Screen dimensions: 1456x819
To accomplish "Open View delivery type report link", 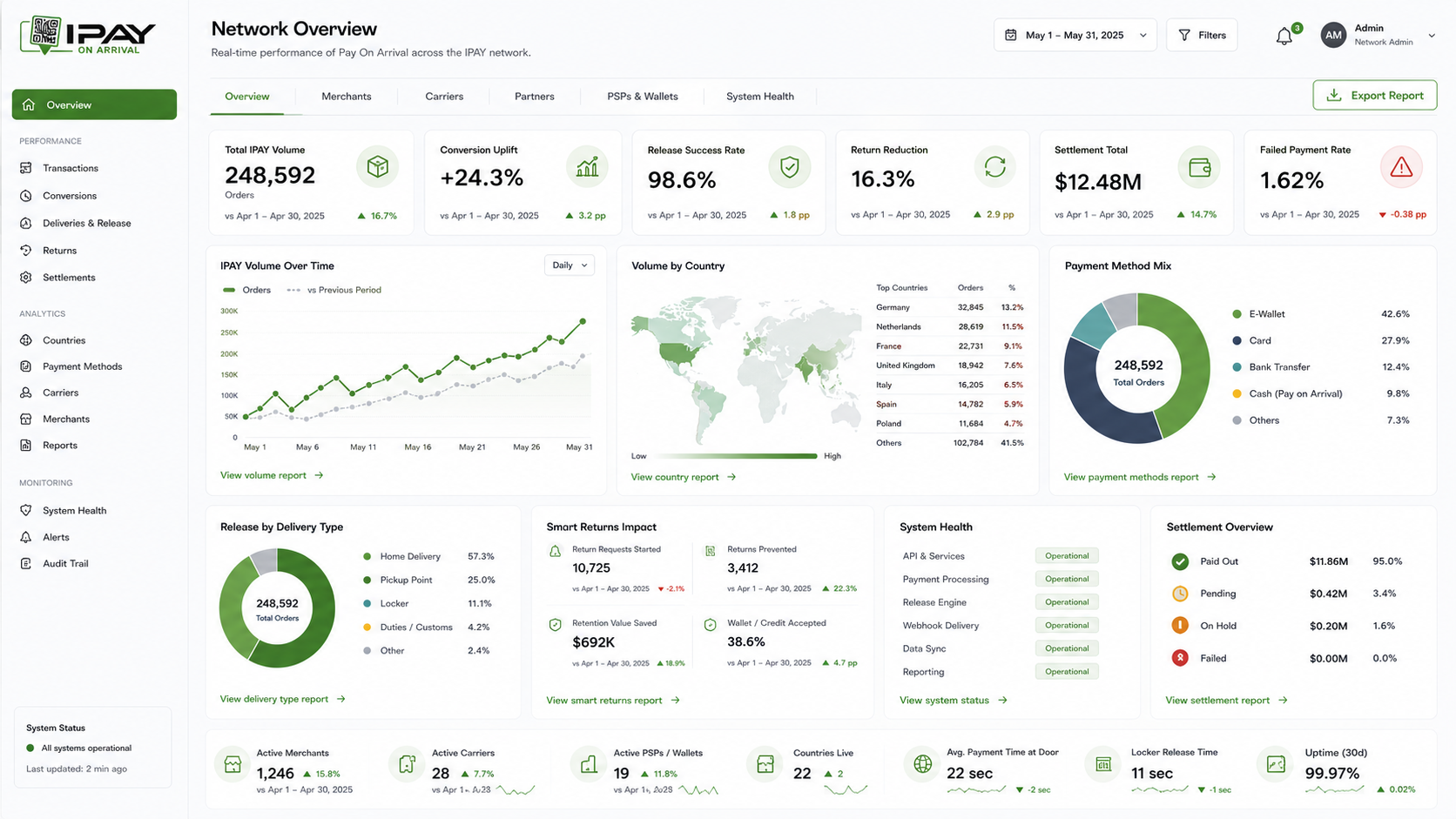I will pyautogui.click(x=283, y=699).
